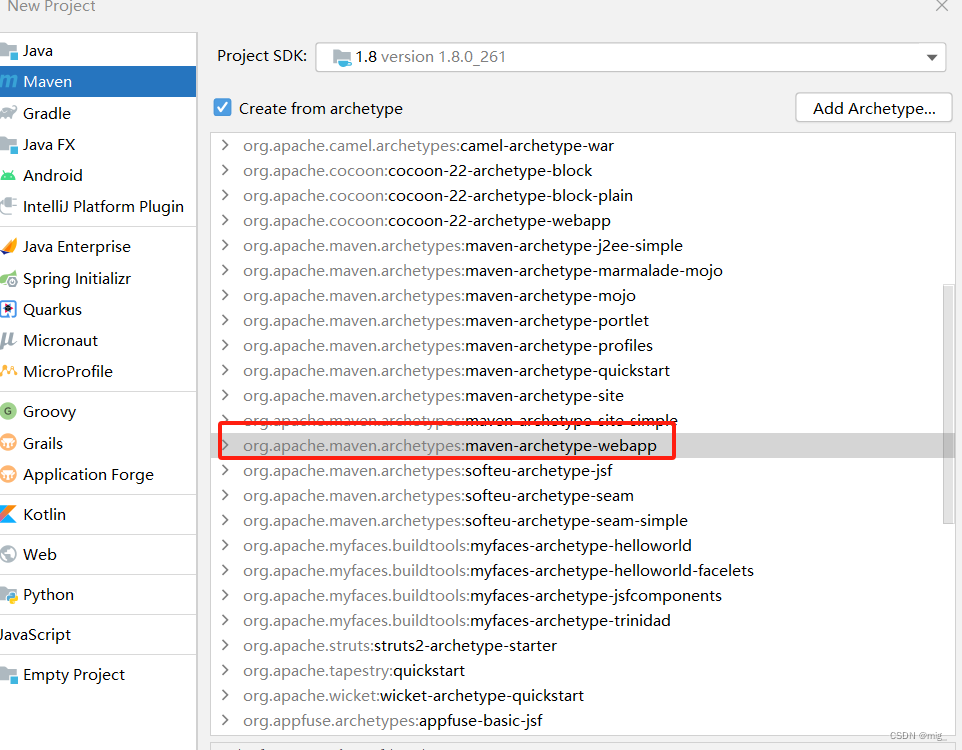The image size is (962, 750).
Task: Click the Java FX folder icon
Action: coord(8,145)
